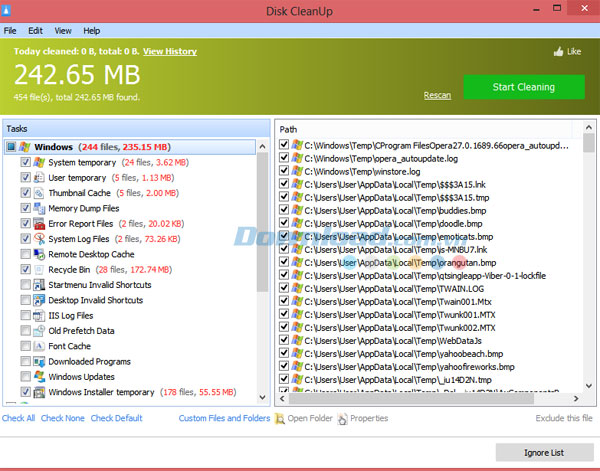Click the Memory Dump Files icon
Image resolution: width=600 pixels, height=471 pixels.
39,208
